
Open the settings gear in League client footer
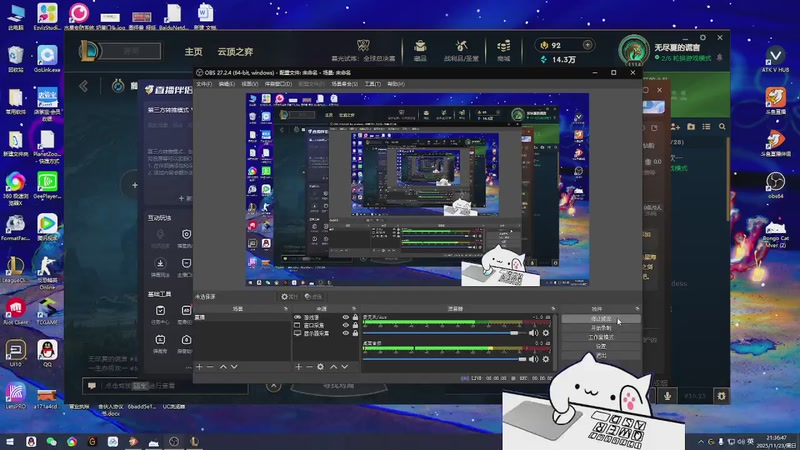click(x=721, y=396)
